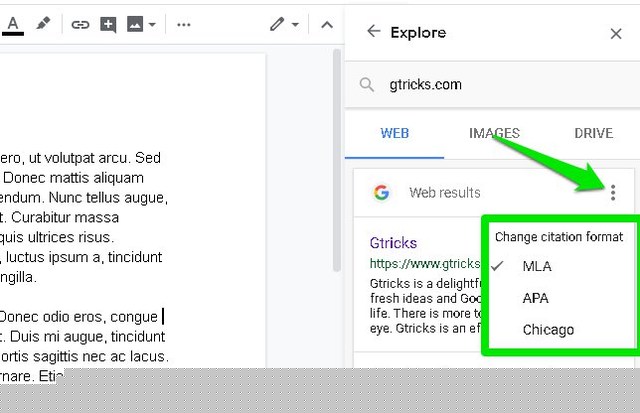Go back using the Explore panel arrow
Viewport: 640px width, 413px height.
click(x=374, y=32)
